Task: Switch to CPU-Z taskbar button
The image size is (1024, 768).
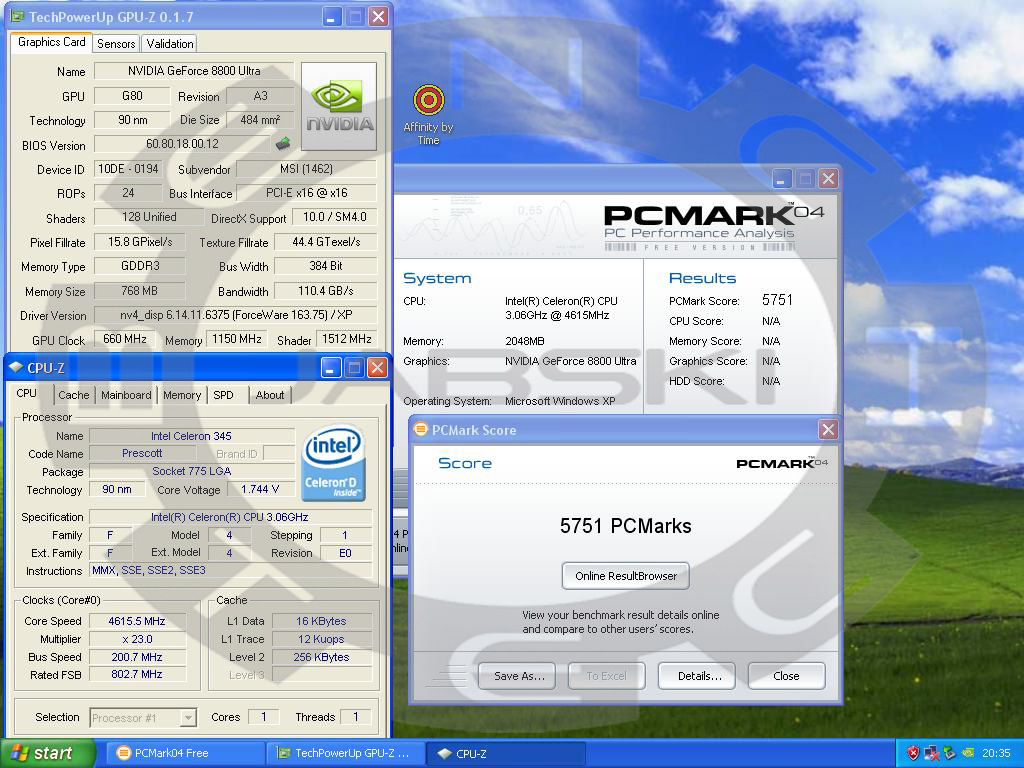Action: (505, 753)
